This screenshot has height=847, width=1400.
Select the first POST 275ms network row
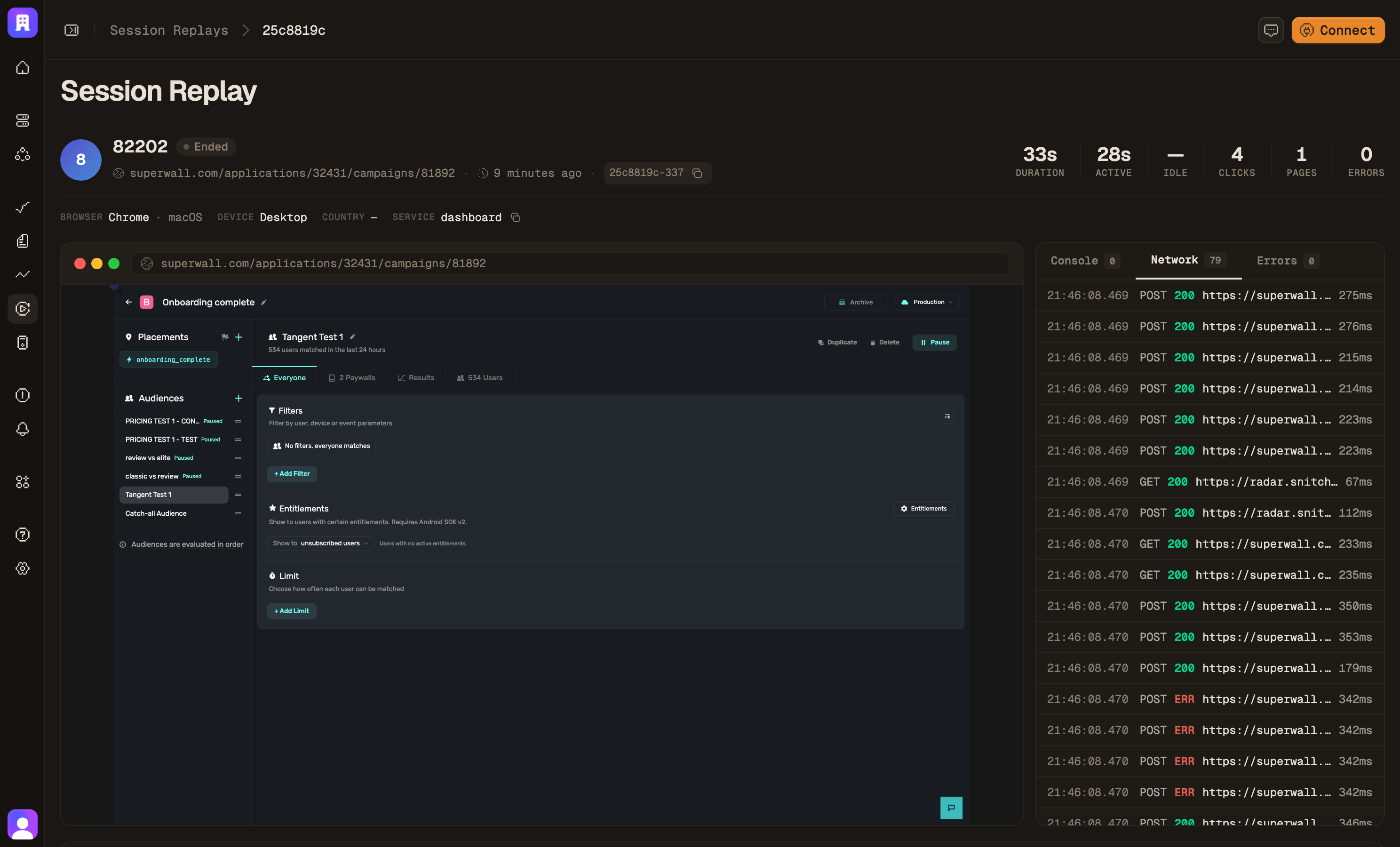pyautogui.click(x=1209, y=296)
